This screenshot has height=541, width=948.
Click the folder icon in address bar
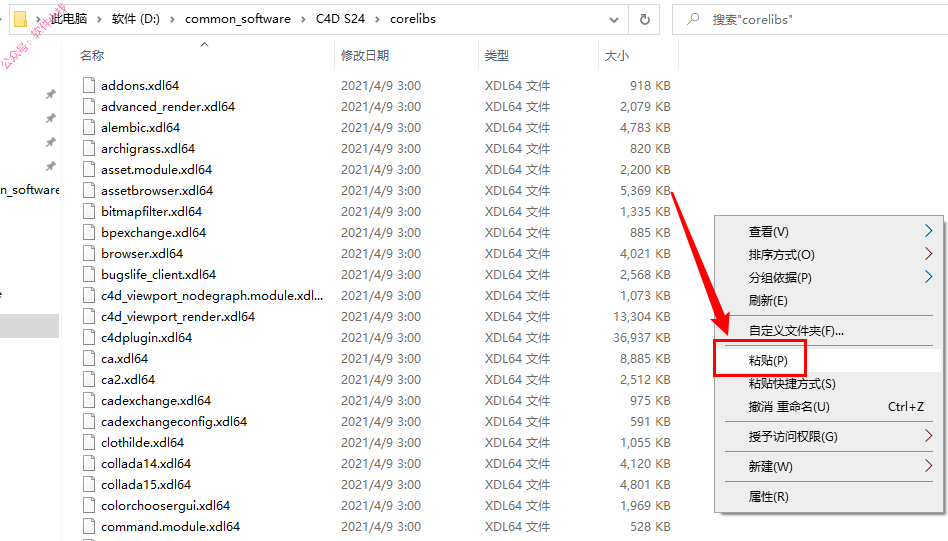[x=20, y=19]
